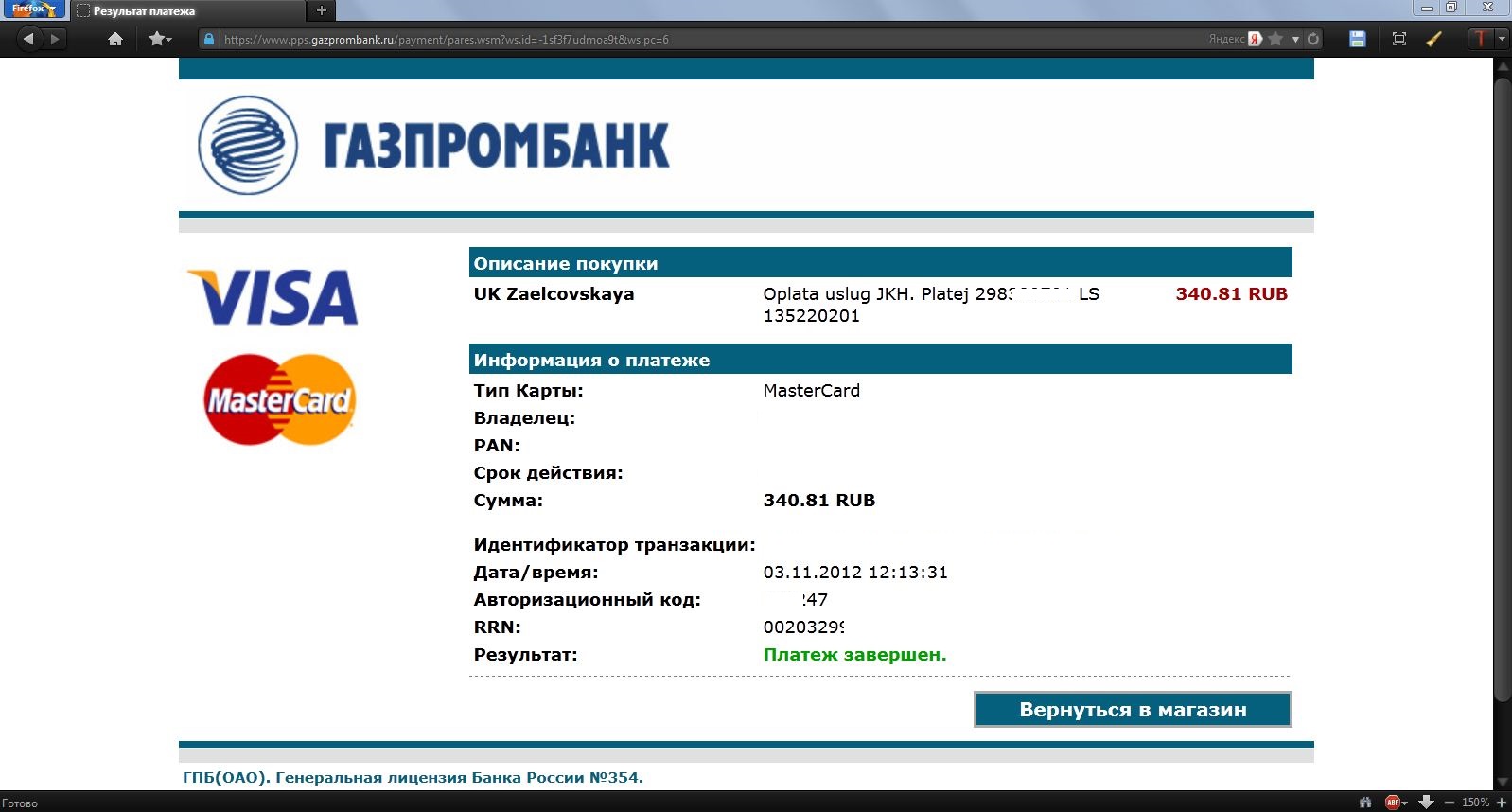The image size is (1512, 812).
Task: Click the red T toolbar button
Action: point(1481,39)
